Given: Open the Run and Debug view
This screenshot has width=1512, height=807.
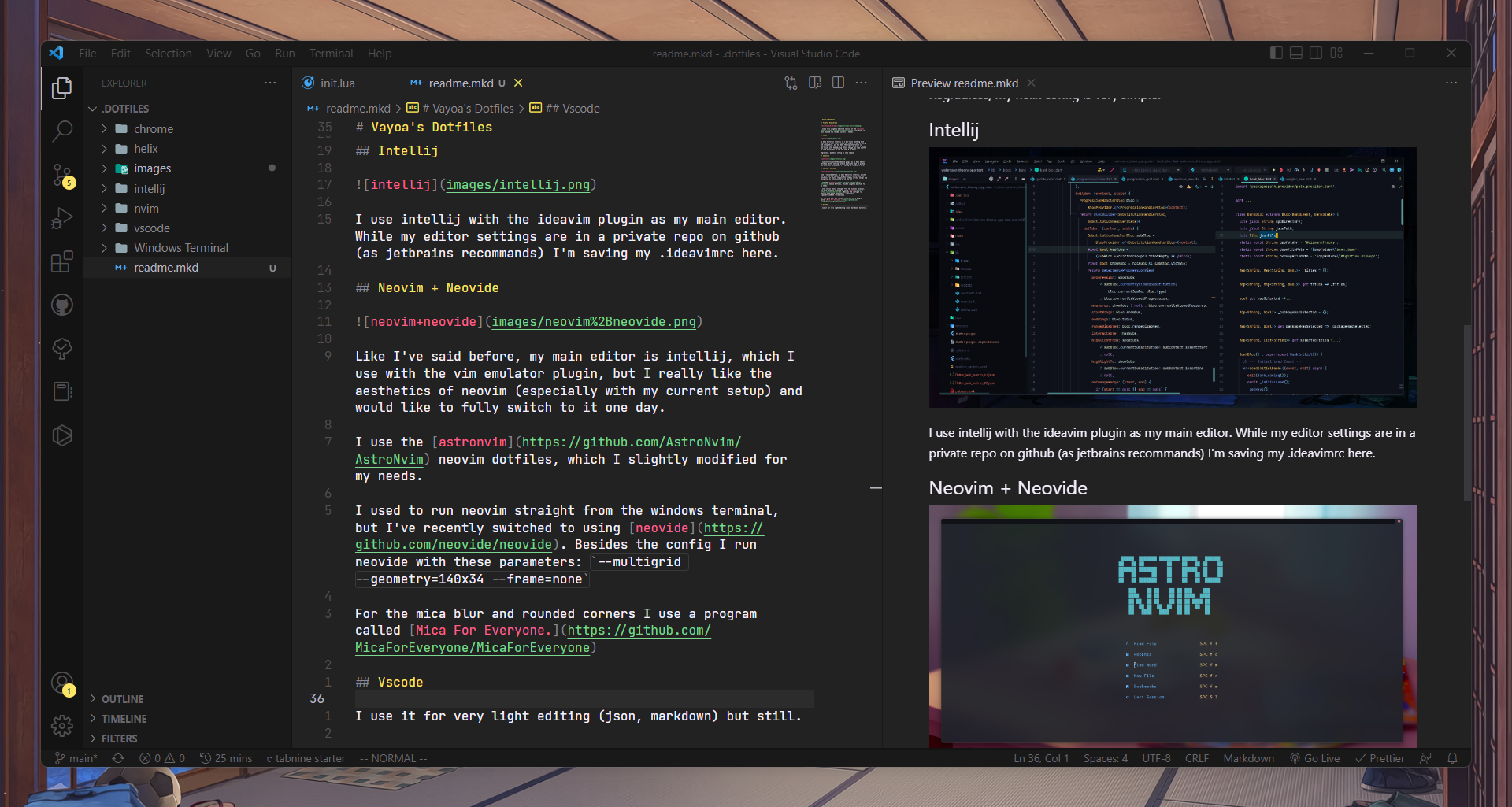Looking at the screenshot, I should click(x=61, y=218).
